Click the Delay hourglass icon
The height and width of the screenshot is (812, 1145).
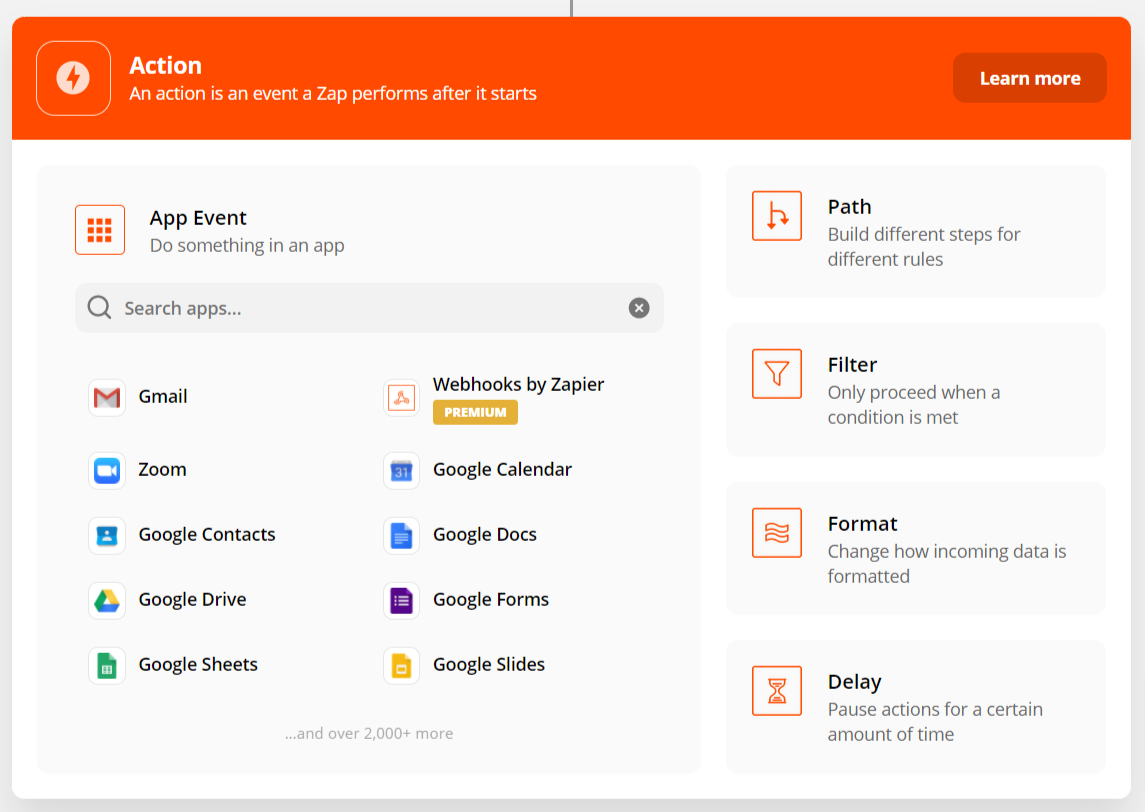(777, 691)
